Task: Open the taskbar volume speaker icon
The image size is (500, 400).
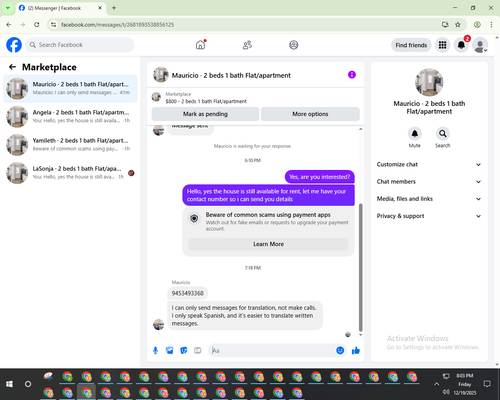Action: click(446, 392)
